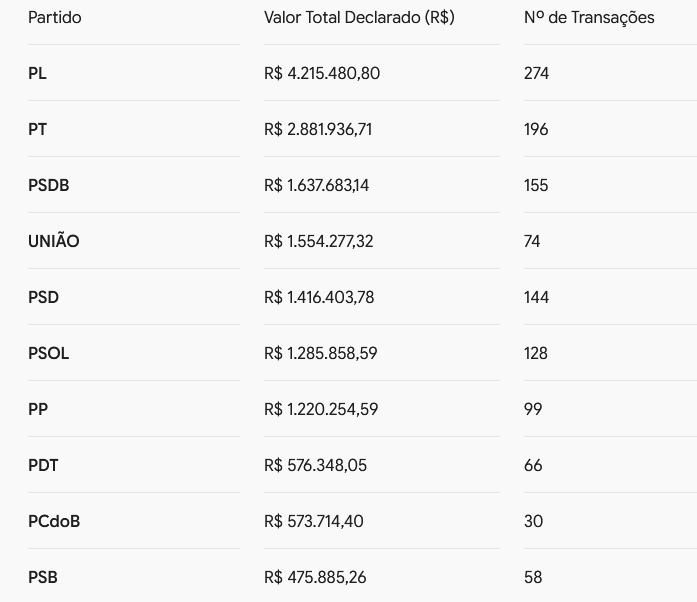Select the PCdoB party row label
This screenshot has width=697, height=602.
54,522
